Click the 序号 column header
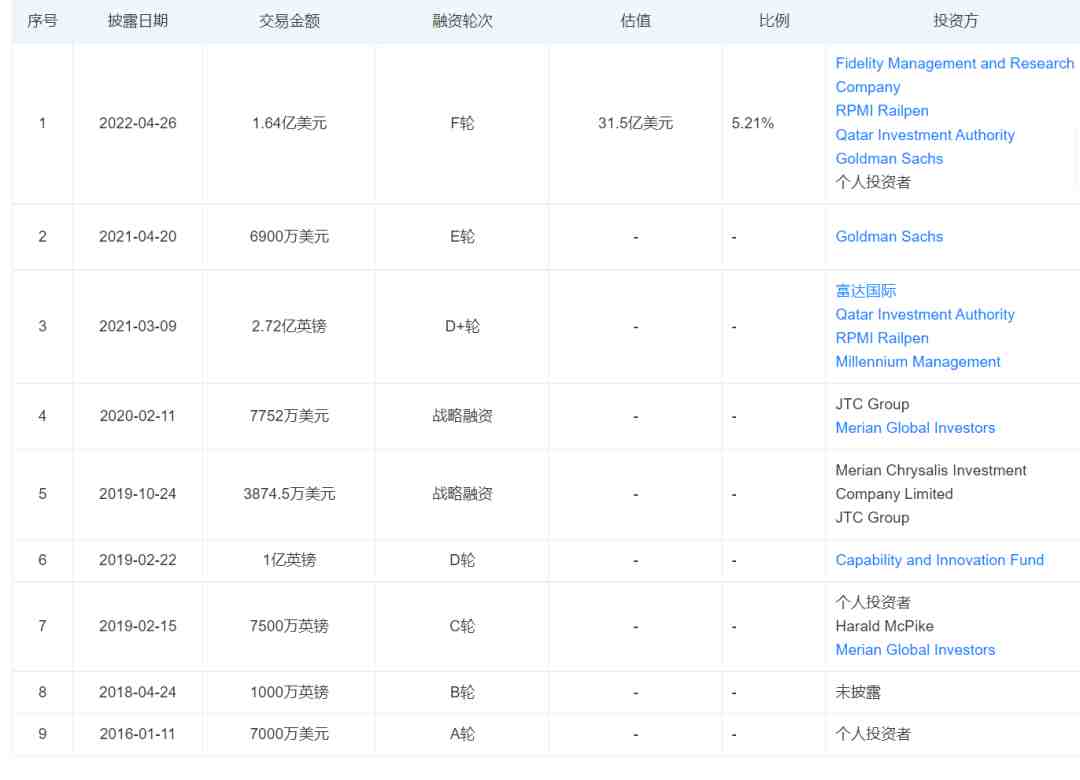 click(x=42, y=21)
